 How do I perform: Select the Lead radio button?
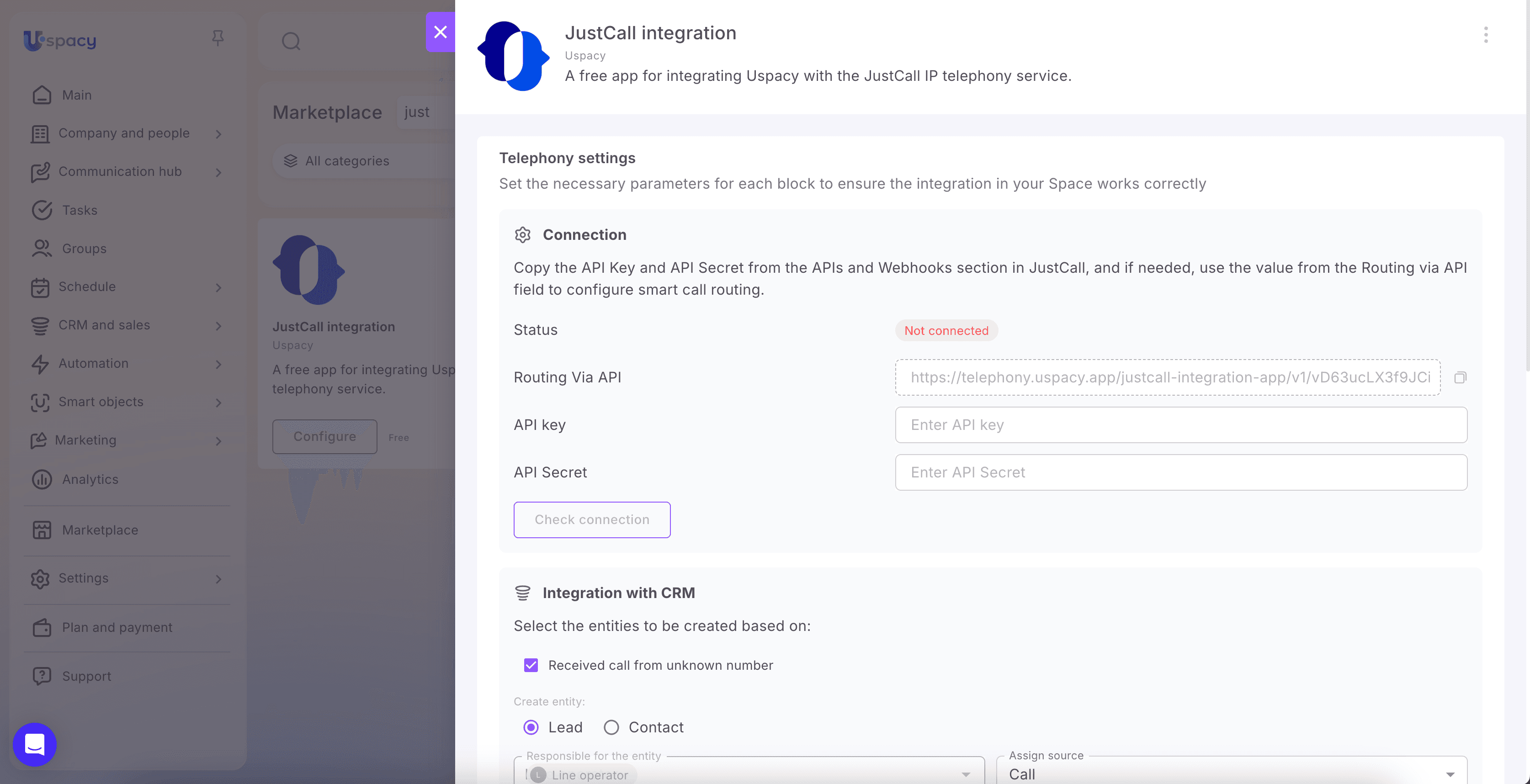[531, 727]
